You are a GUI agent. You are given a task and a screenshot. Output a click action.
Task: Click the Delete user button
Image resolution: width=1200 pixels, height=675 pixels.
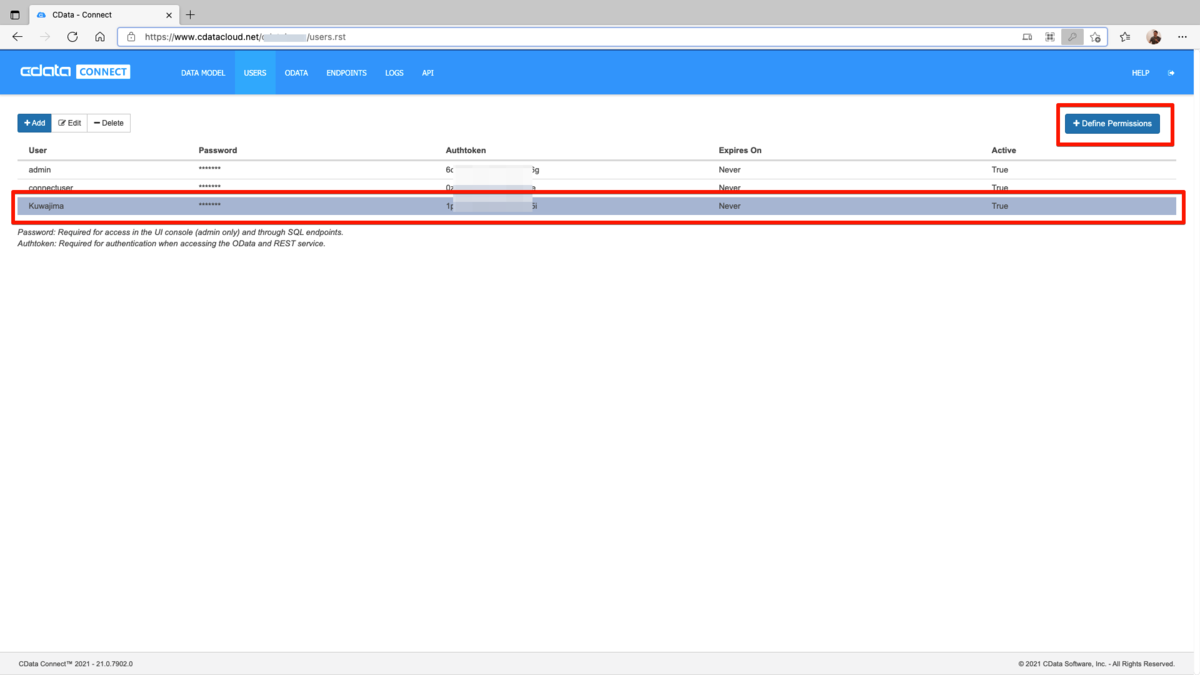coord(109,123)
